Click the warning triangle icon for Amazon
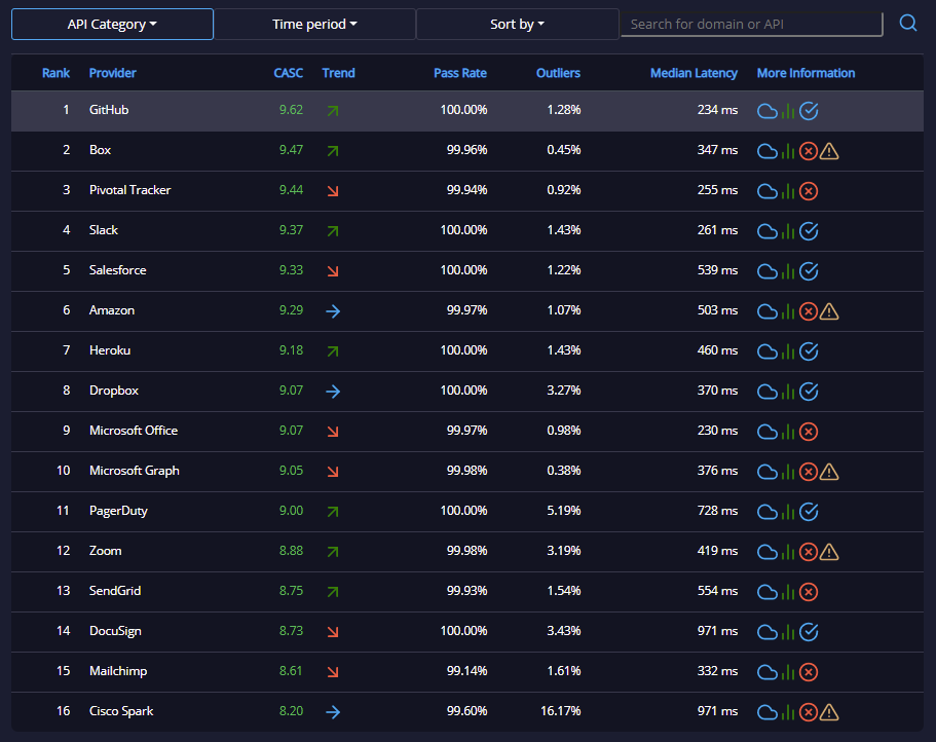The image size is (936, 742). (x=829, y=312)
